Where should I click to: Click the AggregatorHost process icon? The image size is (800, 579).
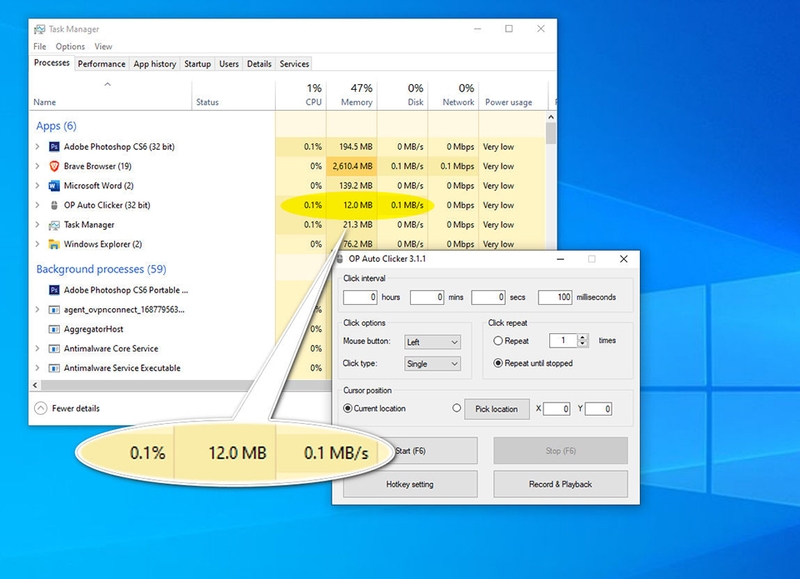tap(55, 329)
